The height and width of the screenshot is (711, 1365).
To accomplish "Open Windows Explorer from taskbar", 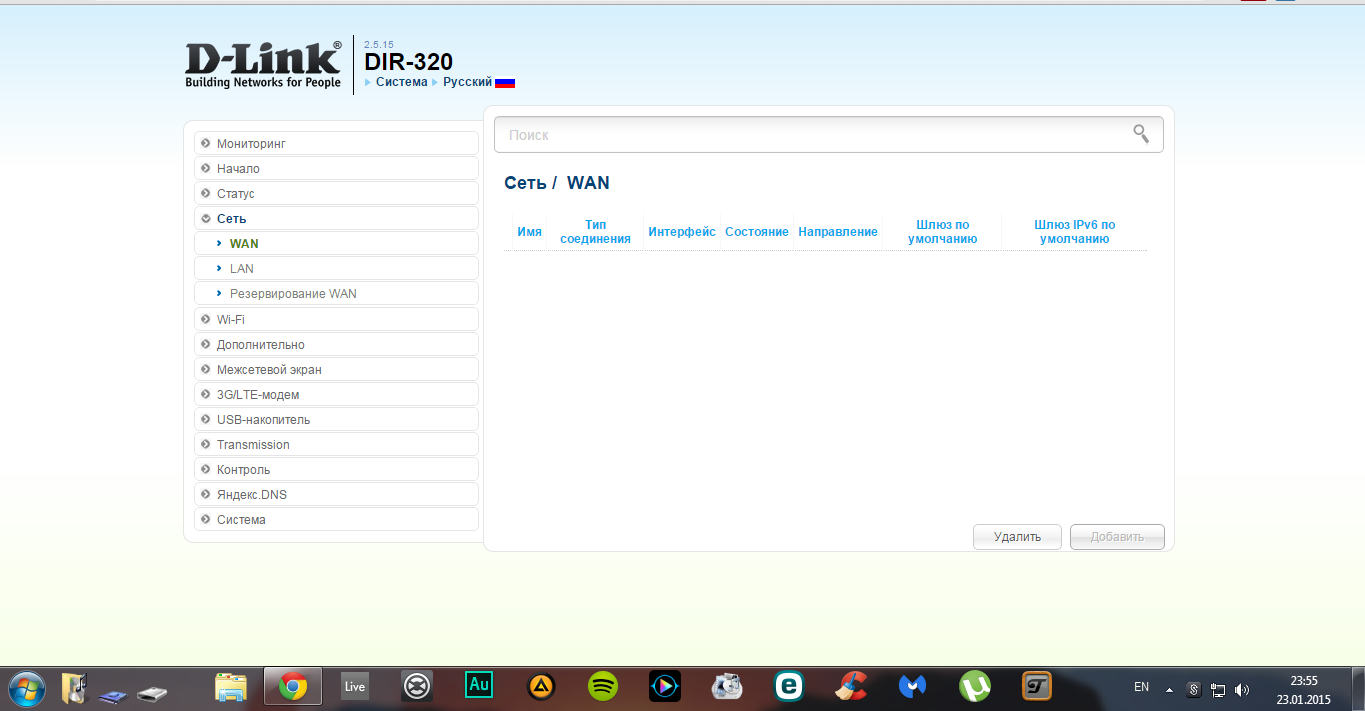I will tap(231, 687).
